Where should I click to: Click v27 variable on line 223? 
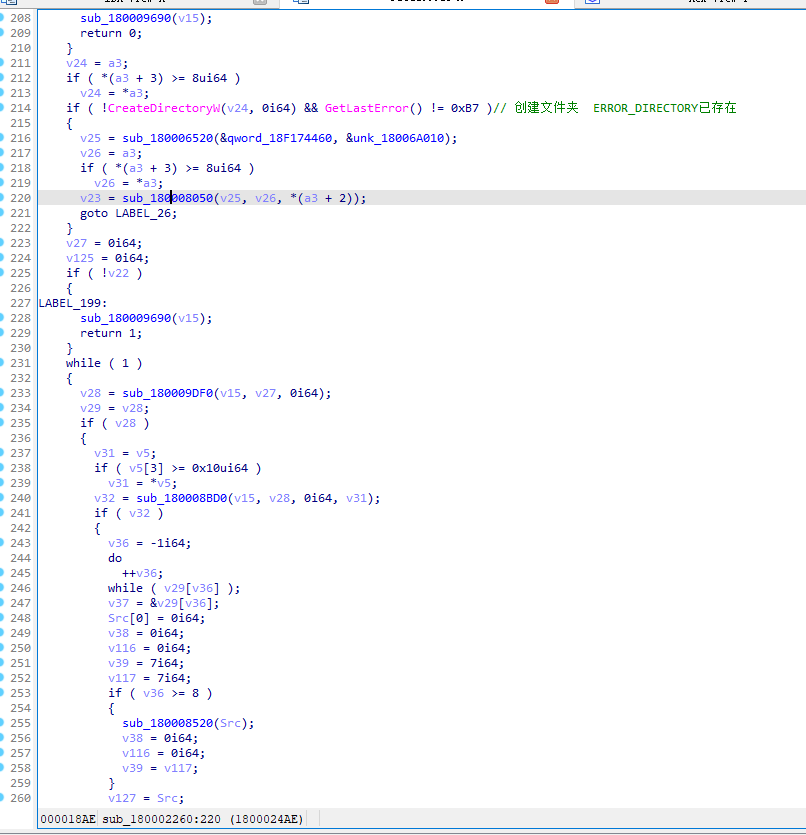click(76, 243)
